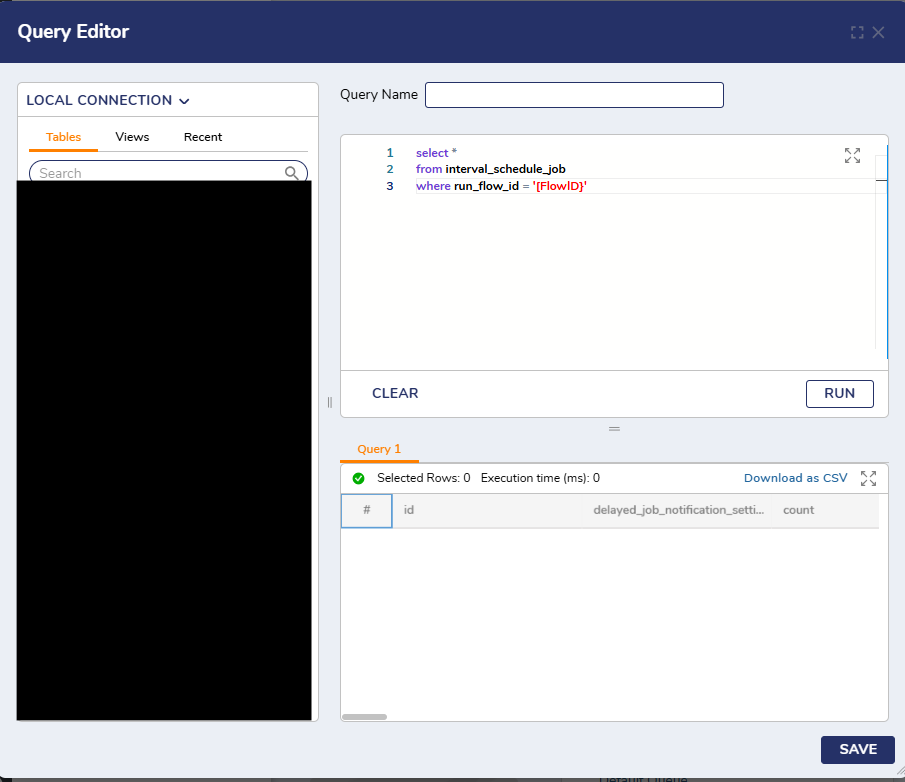905x782 pixels.
Task: Click the Download as CSV link
Action: [x=795, y=478]
